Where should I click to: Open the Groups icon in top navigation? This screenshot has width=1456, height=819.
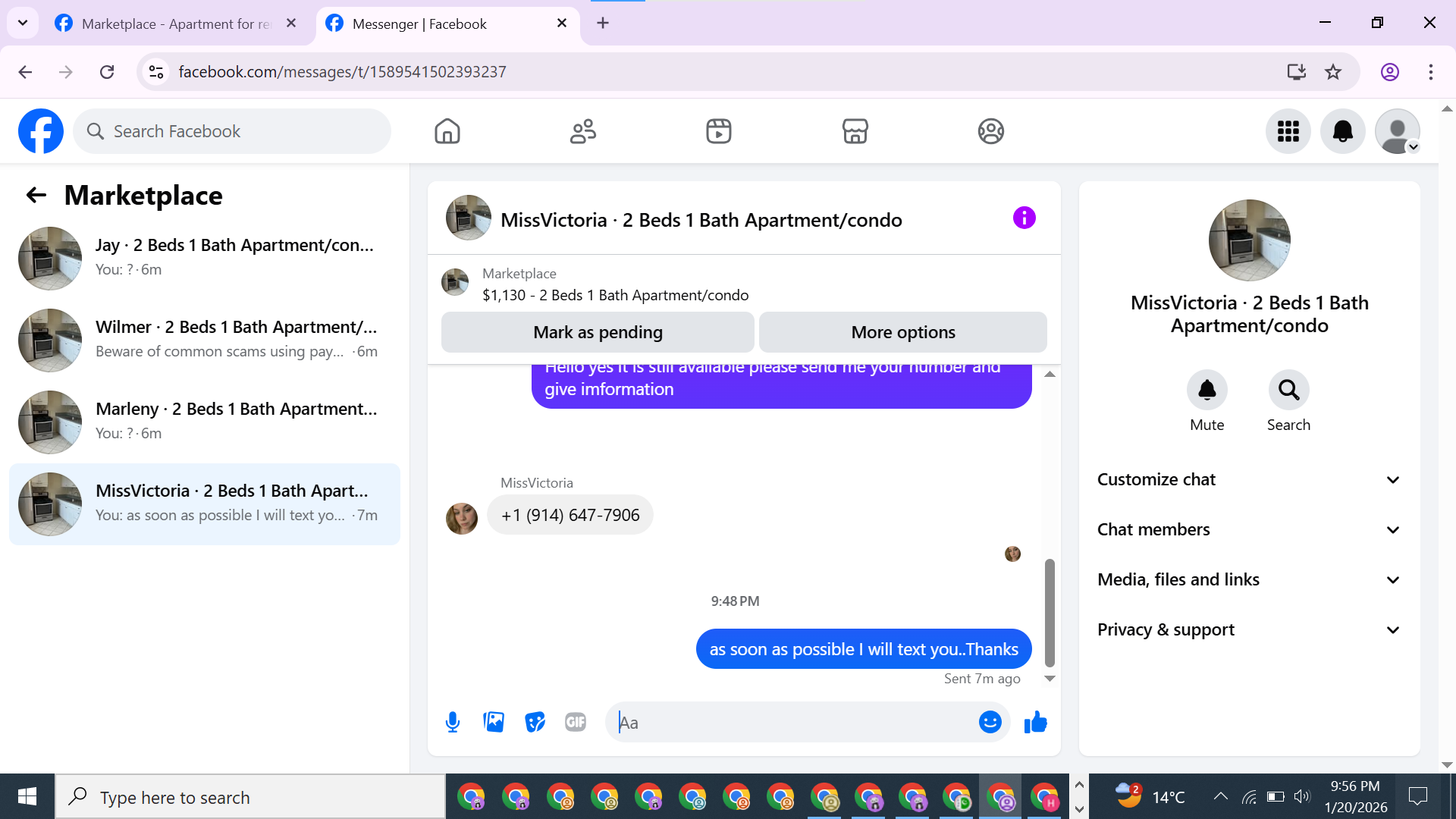(x=990, y=131)
